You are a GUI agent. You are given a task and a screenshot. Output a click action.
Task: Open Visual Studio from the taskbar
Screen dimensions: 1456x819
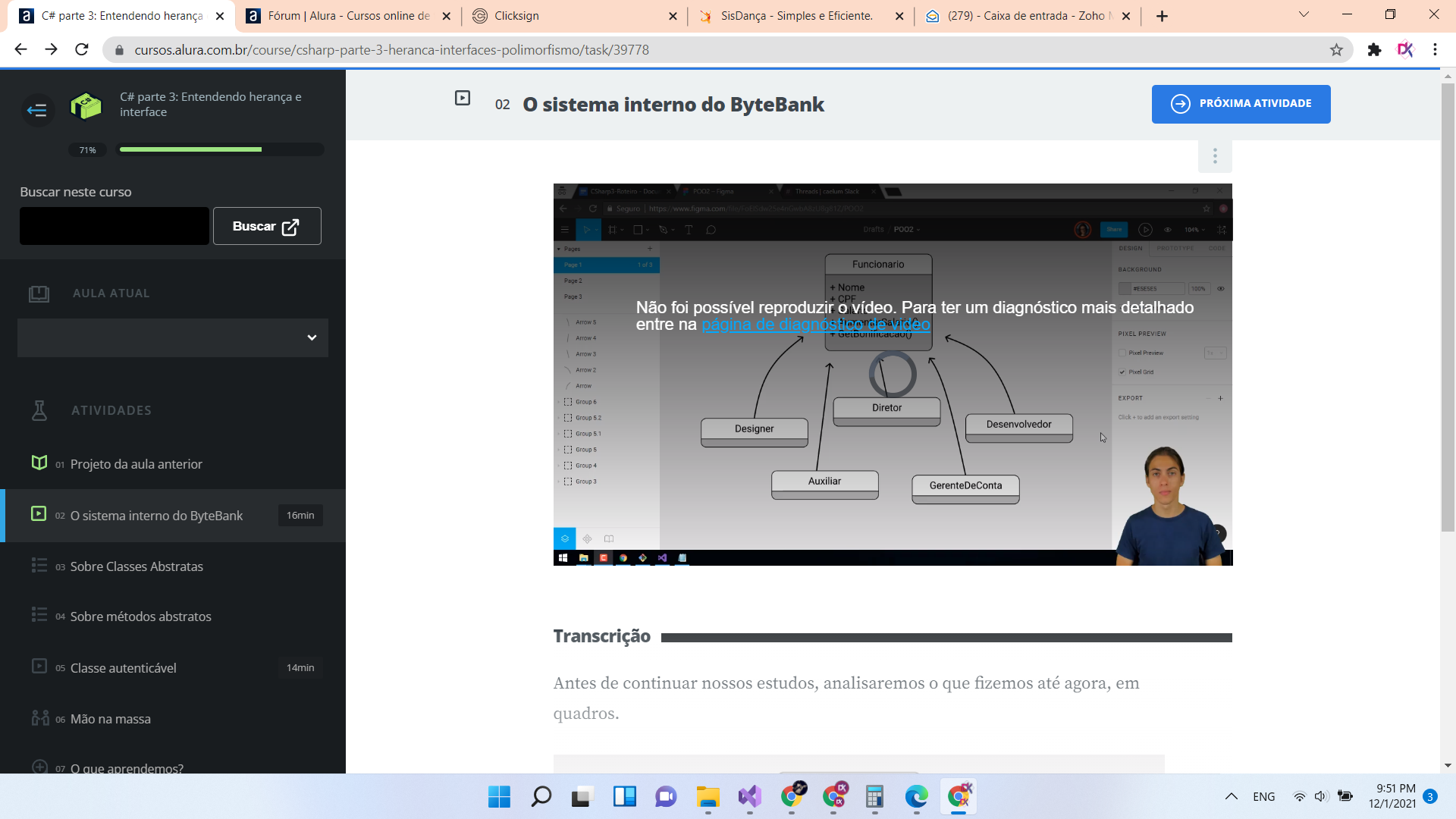[749, 797]
